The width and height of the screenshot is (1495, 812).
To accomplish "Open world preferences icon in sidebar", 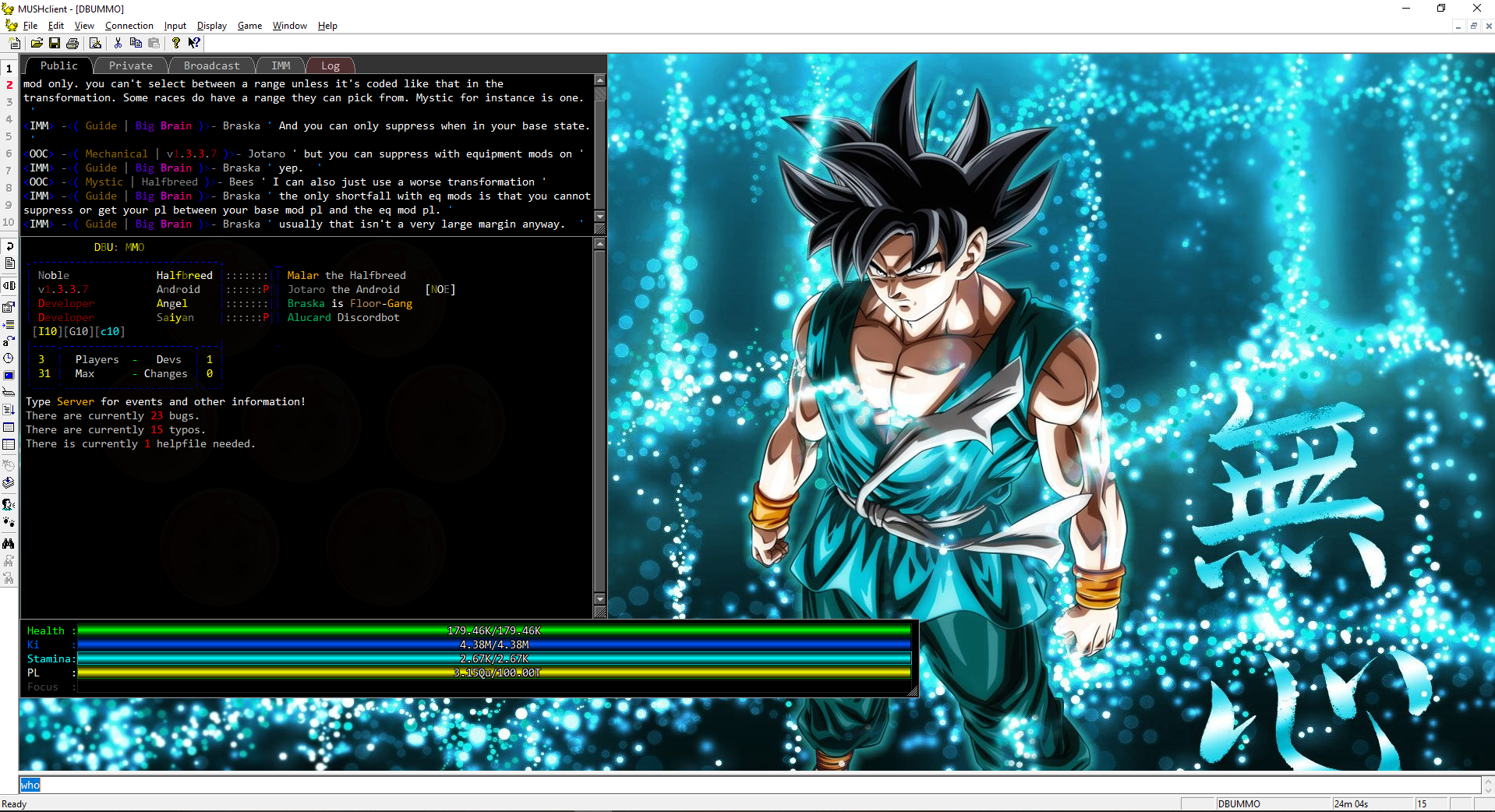I will click(x=9, y=306).
